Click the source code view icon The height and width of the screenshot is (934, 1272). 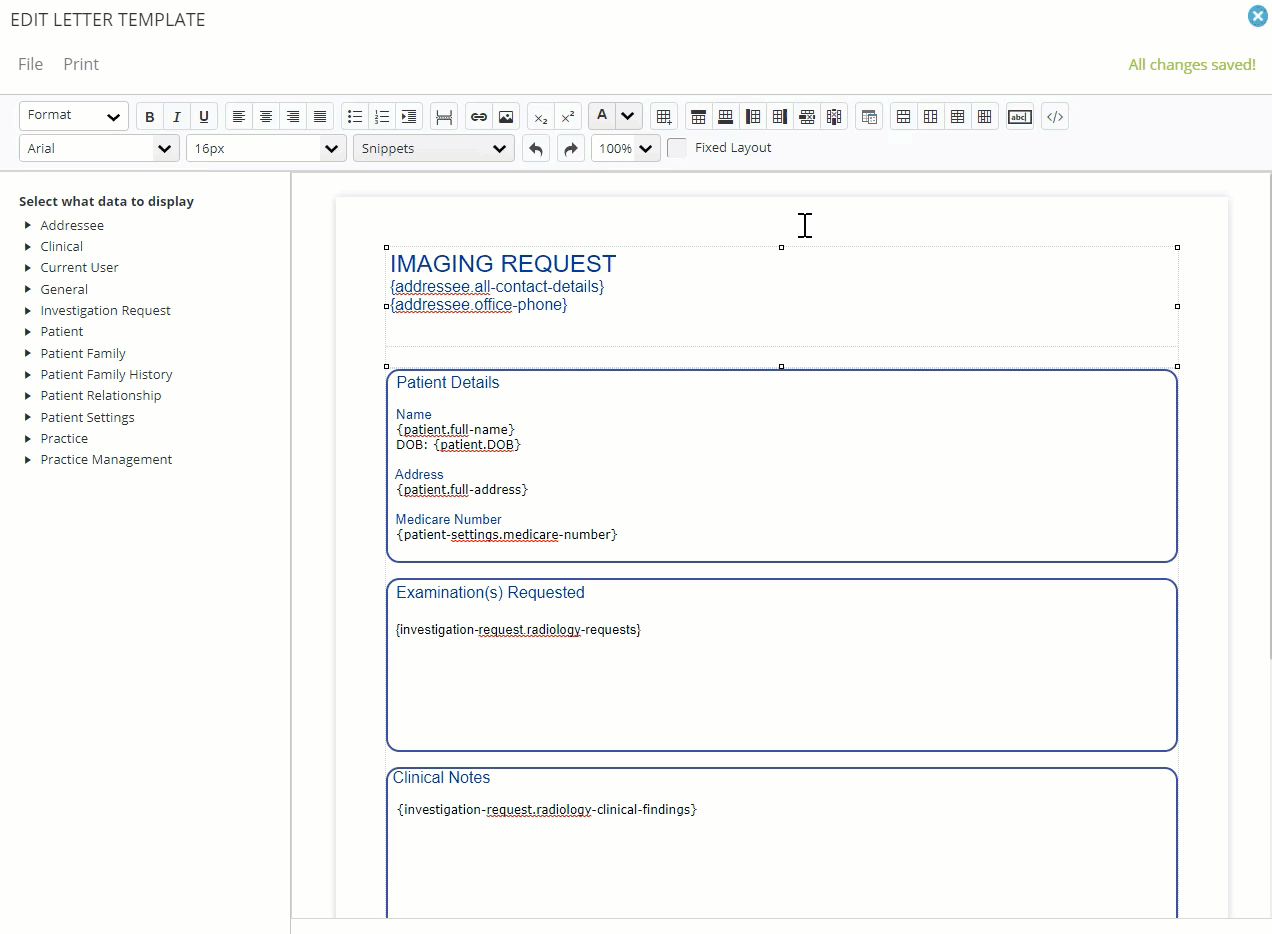tap(1055, 117)
